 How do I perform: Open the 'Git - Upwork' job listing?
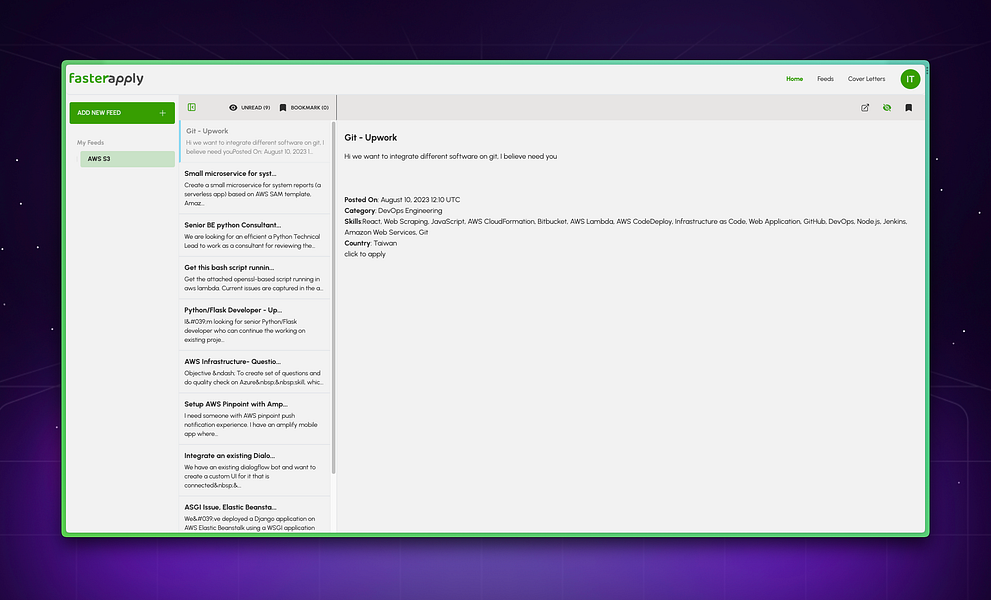(255, 141)
